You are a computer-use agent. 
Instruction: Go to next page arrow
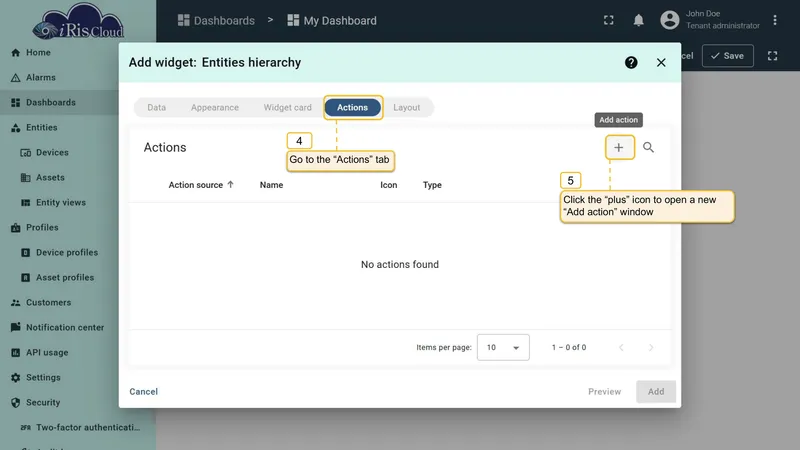(651, 347)
